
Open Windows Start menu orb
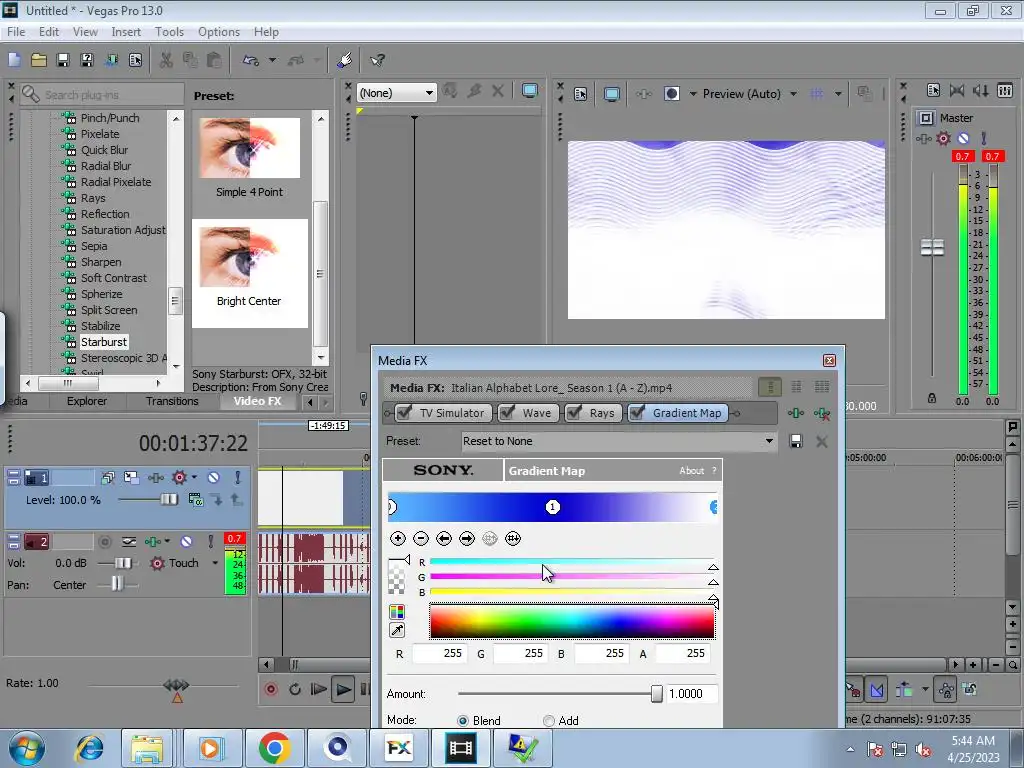tap(26, 748)
